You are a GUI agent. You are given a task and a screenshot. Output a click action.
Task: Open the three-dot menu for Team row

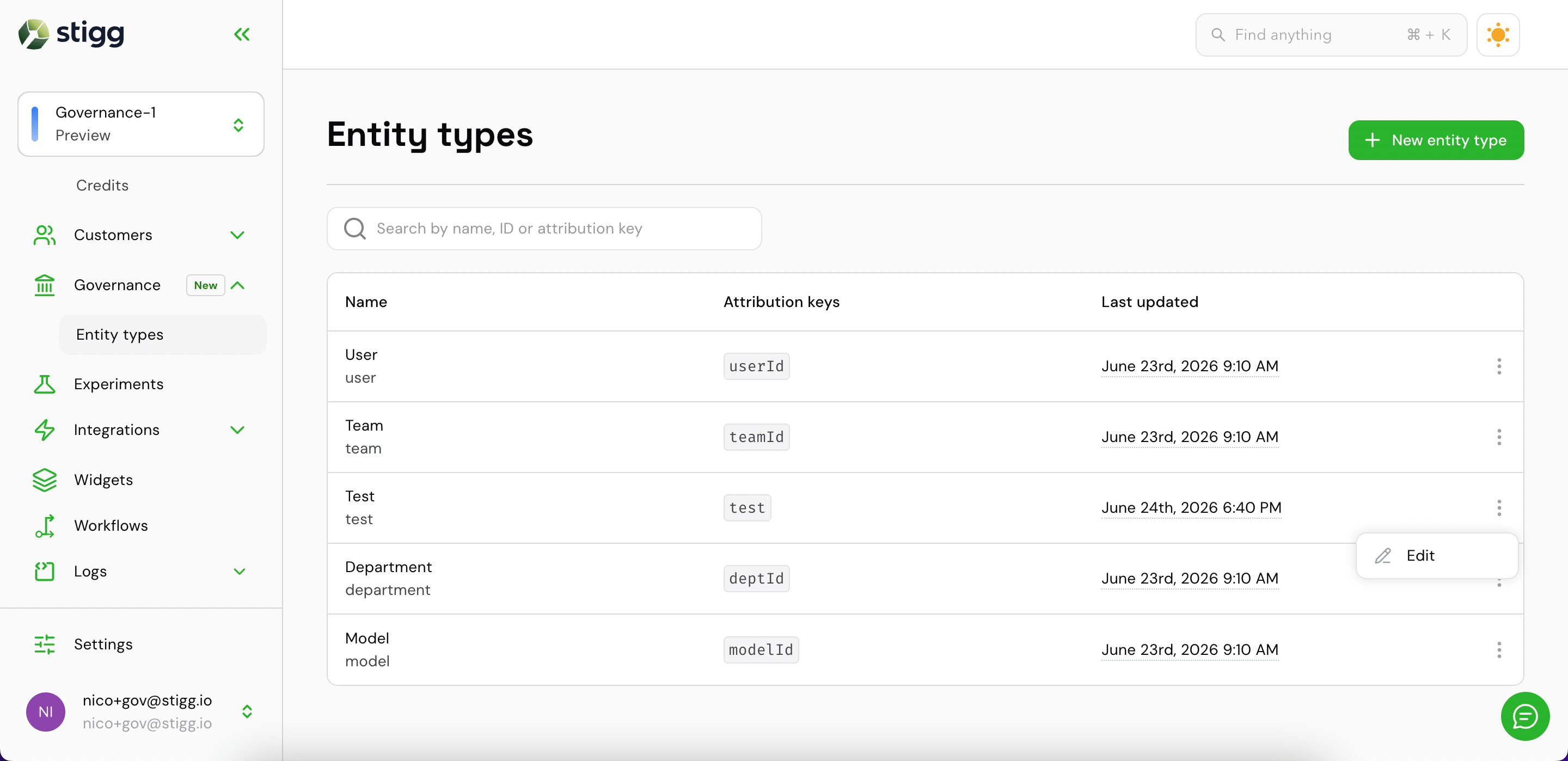pos(1499,437)
